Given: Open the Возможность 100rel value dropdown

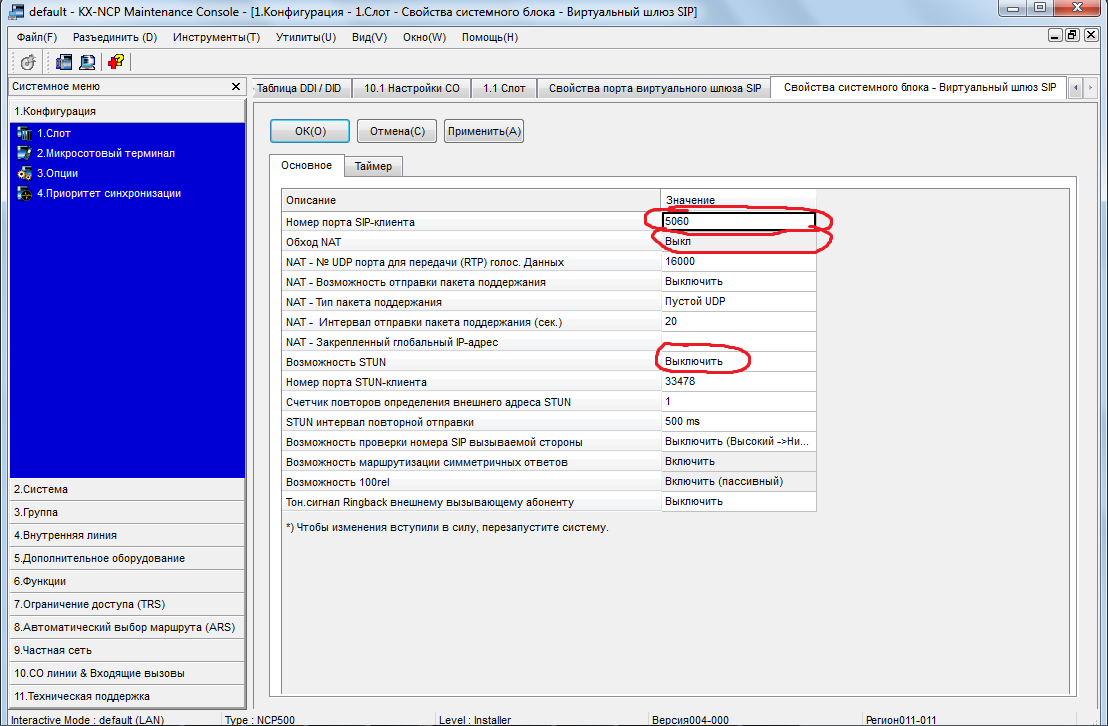Looking at the screenshot, I should pyautogui.click(x=738, y=481).
